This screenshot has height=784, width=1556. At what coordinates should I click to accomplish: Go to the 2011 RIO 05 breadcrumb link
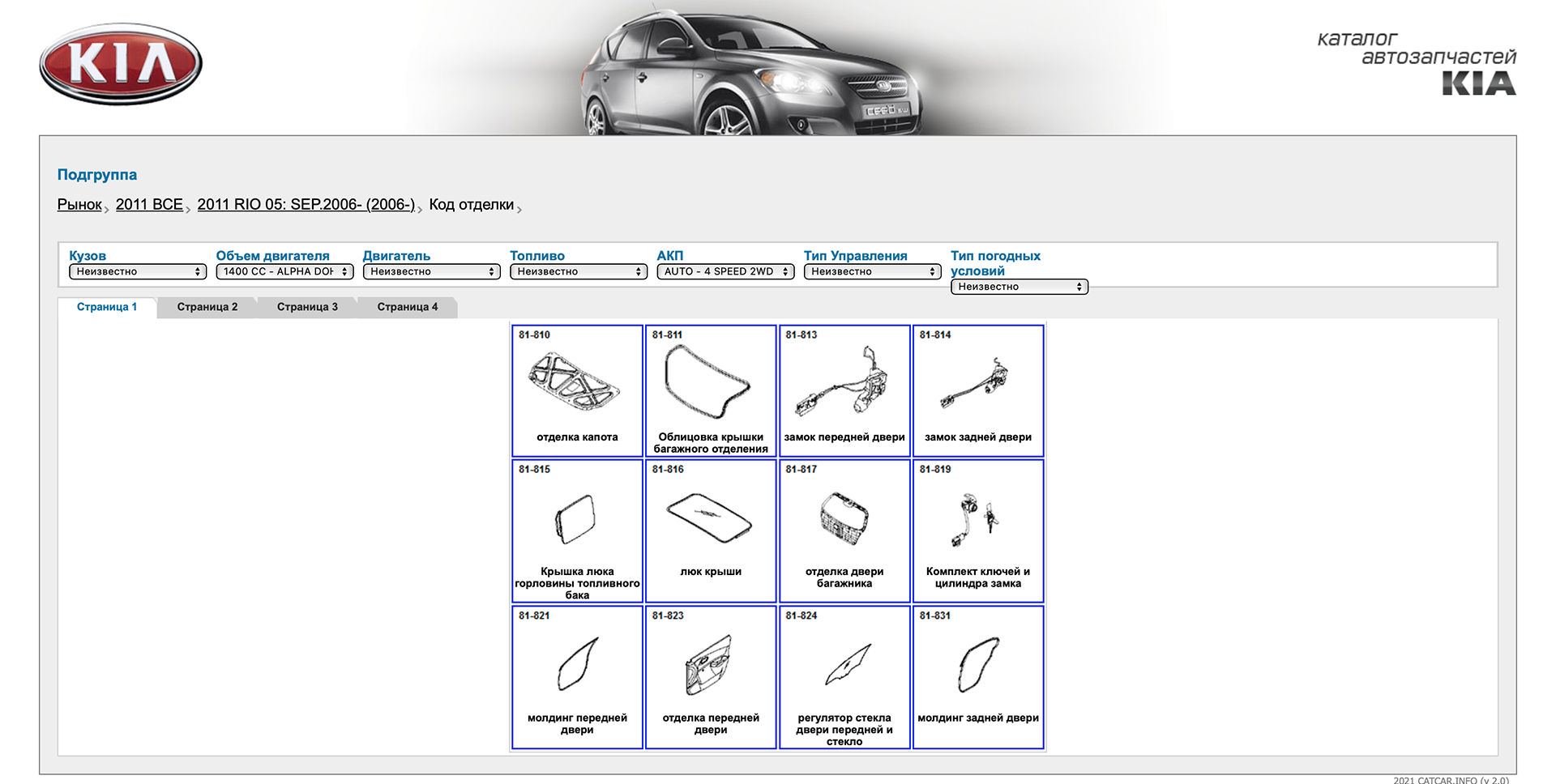tap(306, 205)
